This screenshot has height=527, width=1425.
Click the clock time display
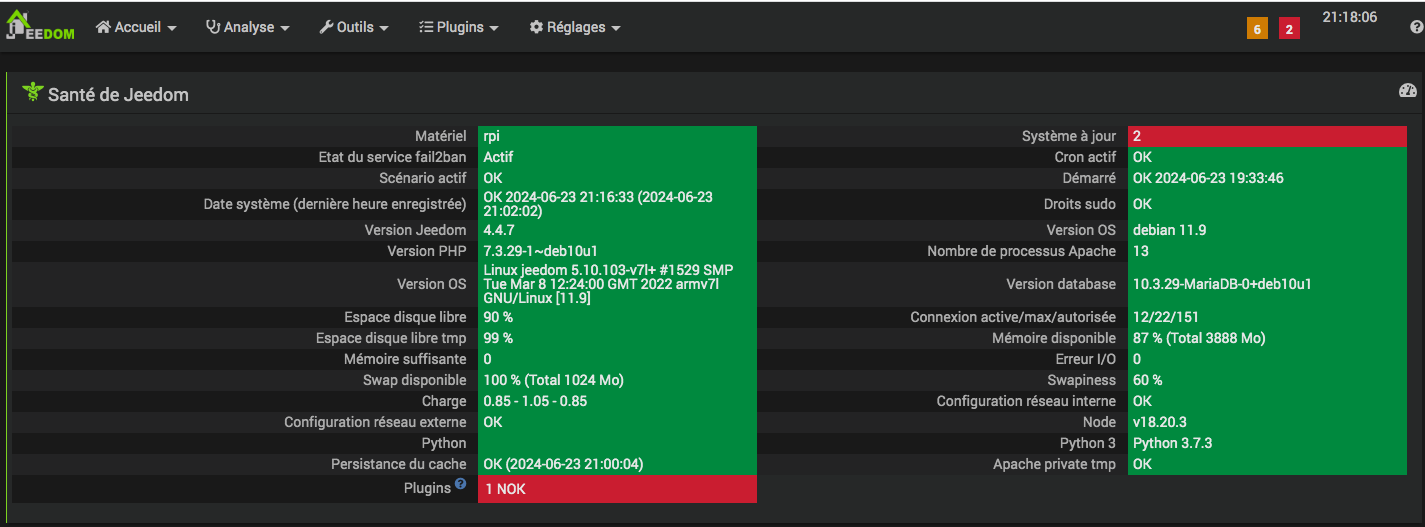pos(1349,18)
